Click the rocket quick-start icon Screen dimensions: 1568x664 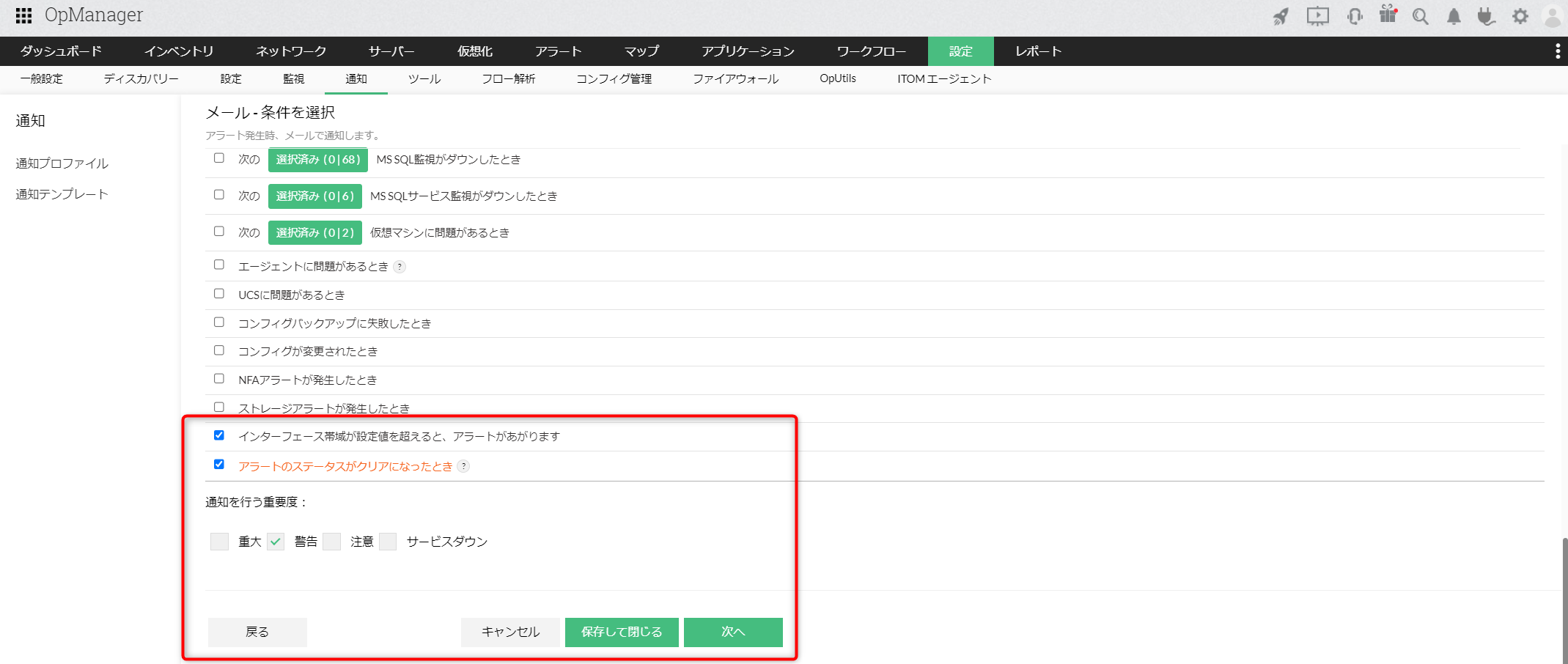pyautogui.click(x=1281, y=16)
